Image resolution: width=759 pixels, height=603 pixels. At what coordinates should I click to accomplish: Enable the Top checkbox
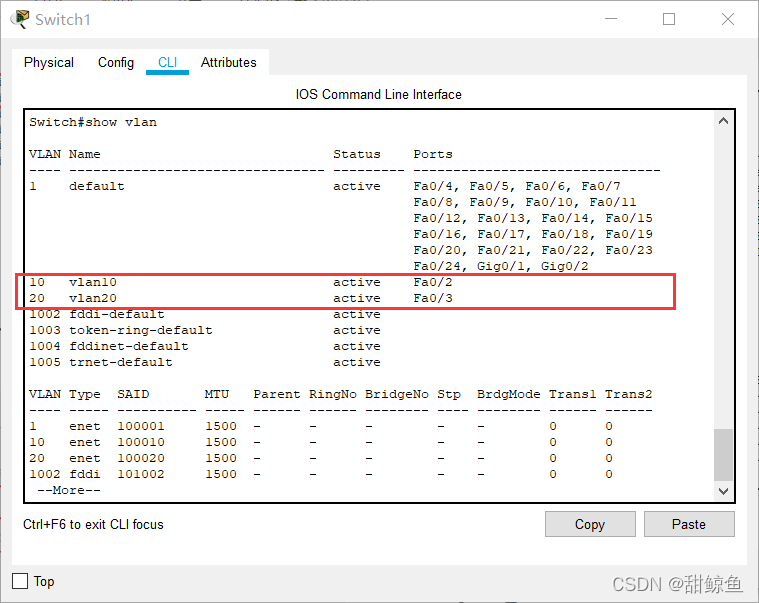20,581
